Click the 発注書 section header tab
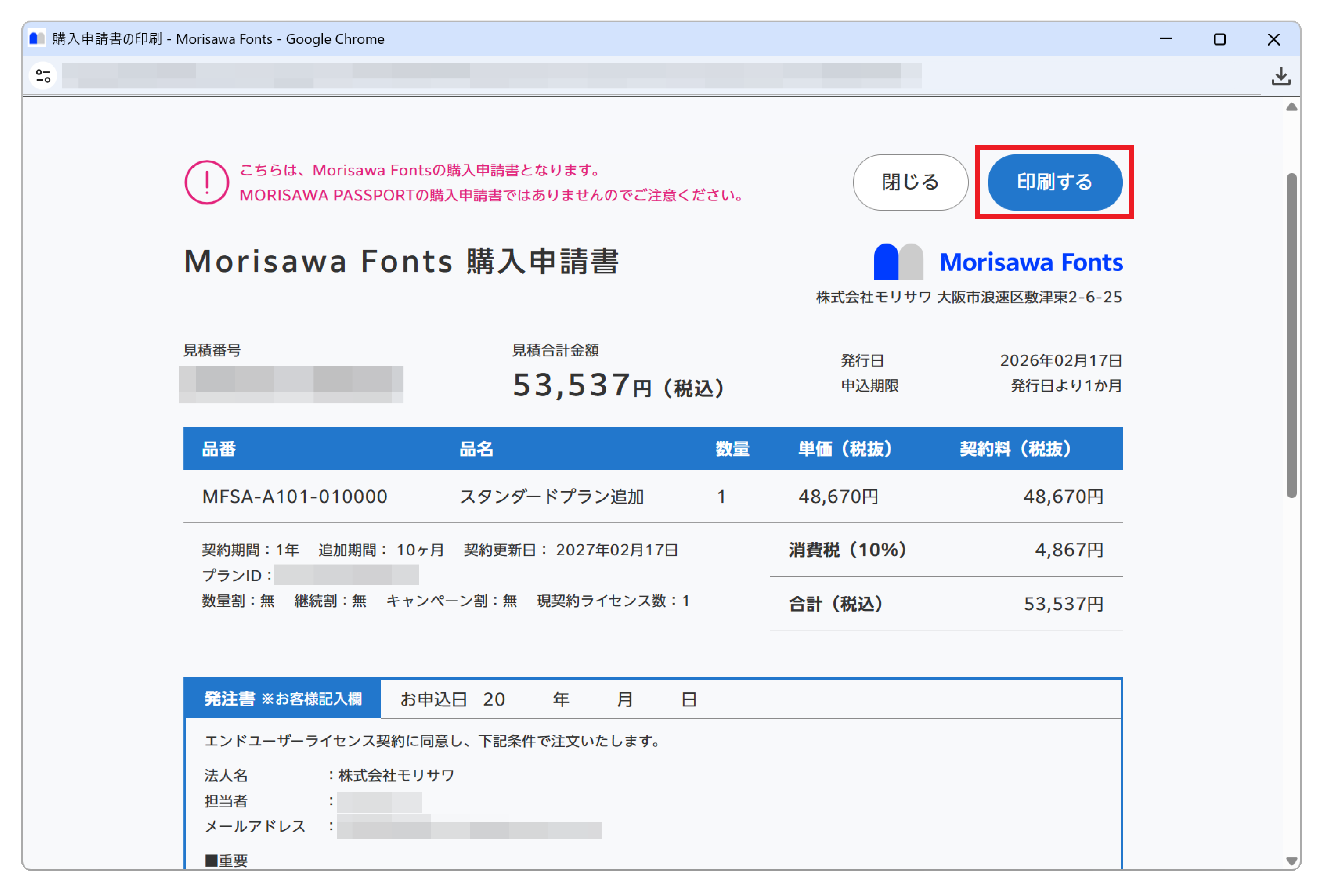Viewport: 1322px width, 896px height. pos(283,699)
